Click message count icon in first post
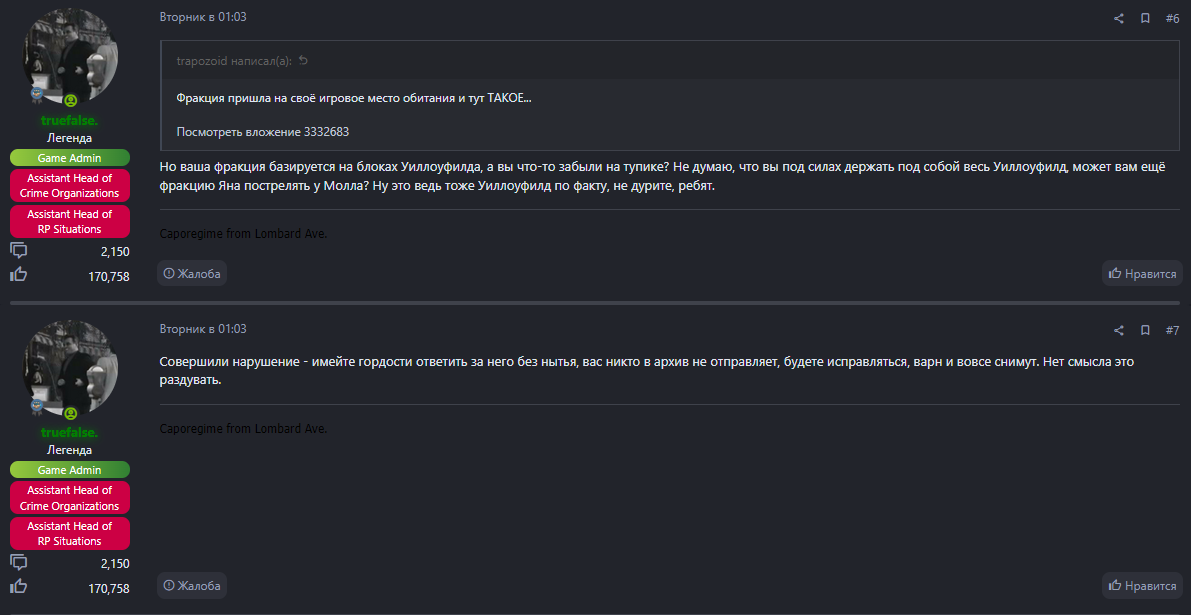Viewport: 1191px width, 615px height. tap(19, 251)
